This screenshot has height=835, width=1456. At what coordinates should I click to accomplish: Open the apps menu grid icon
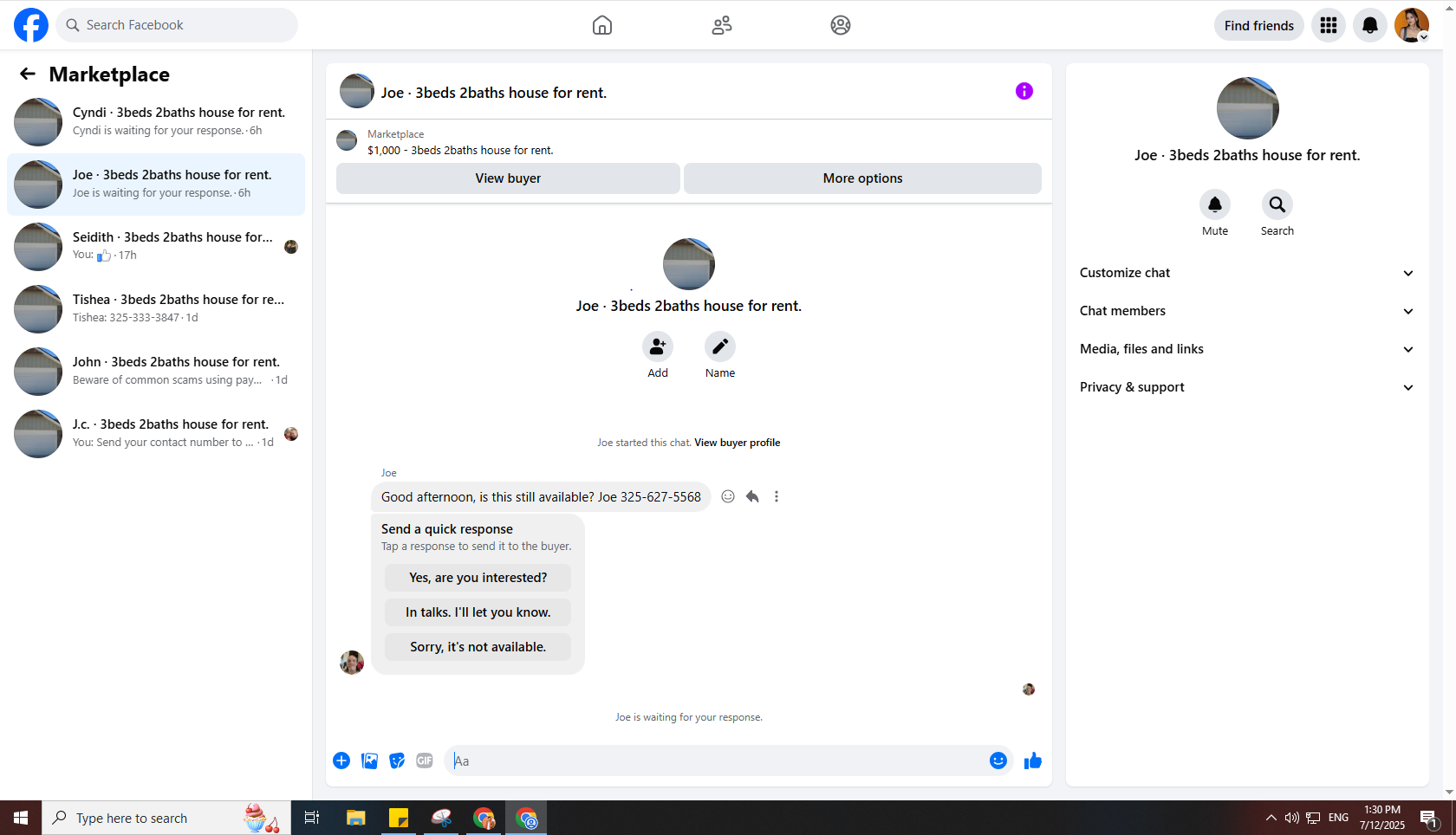(x=1329, y=25)
